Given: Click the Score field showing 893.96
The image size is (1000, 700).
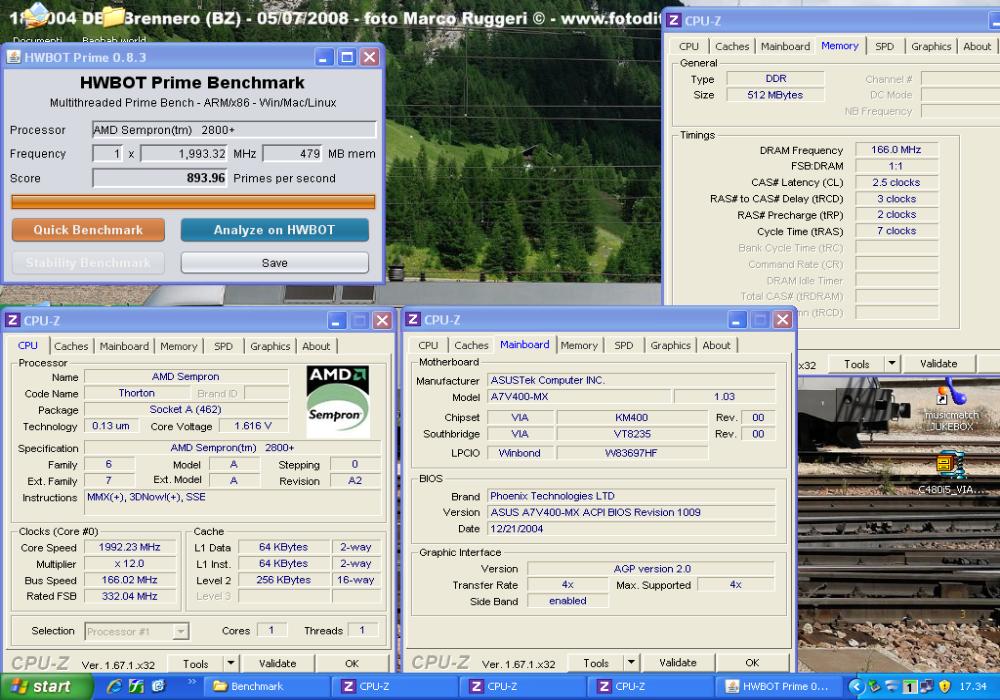Looking at the screenshot, I should pos(159,178).
